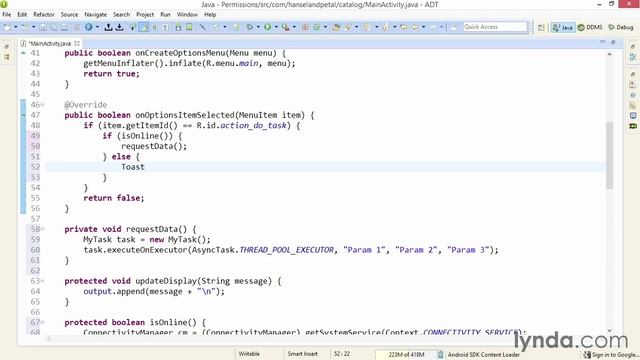The image size is (640, 360).
Task: Open the Navigate menu
Action: (x=96, y=14)
